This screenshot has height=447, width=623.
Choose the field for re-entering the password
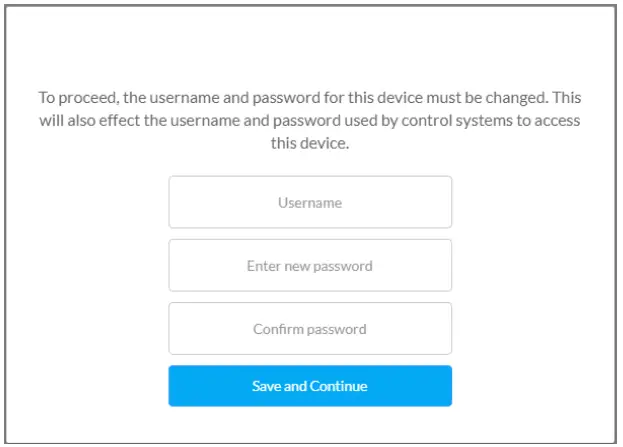[x=310, y=329]
